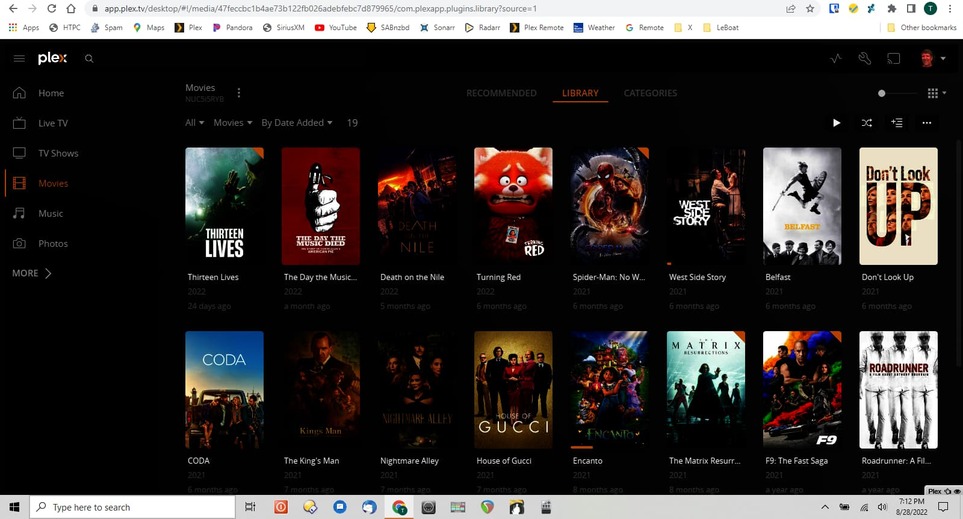This screenshot has width=963, height=519.
Task: Click the West Side Story title
Action: (x=697, y=277)
